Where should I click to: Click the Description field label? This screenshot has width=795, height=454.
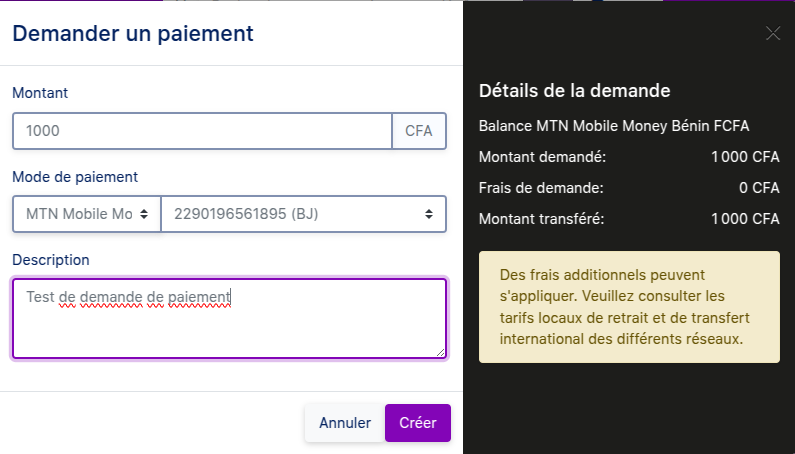pos(51,260)
